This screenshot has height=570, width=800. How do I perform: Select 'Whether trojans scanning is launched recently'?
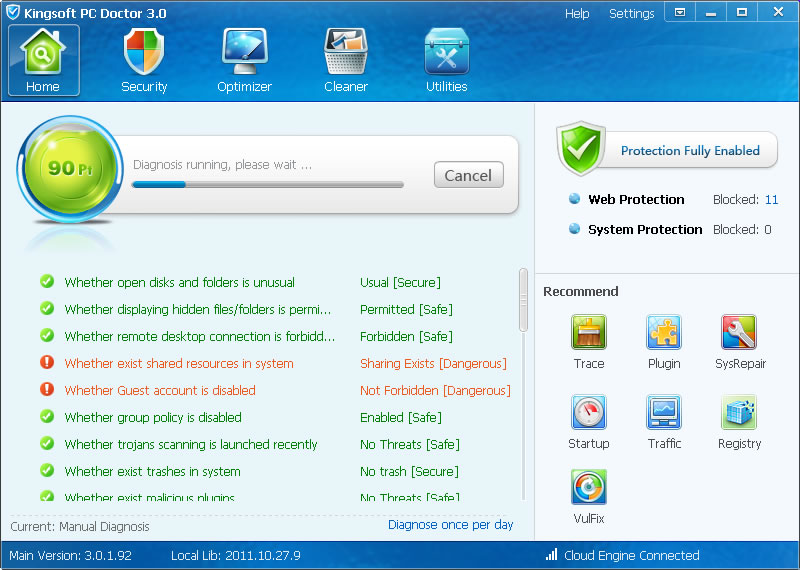point(191,444)
